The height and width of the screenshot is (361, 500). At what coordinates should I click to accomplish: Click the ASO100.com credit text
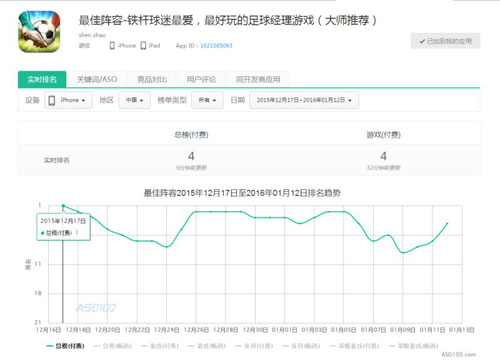click(459, 354)
